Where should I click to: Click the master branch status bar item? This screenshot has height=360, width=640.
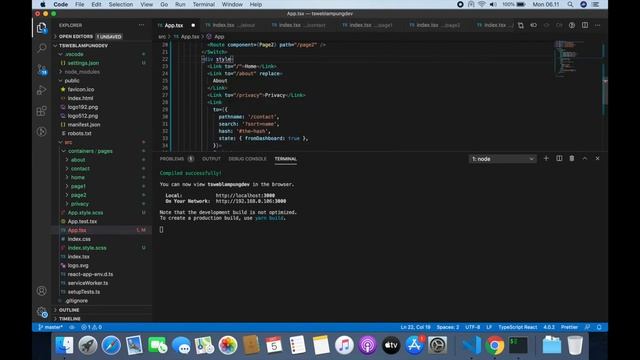click(x=50, y=327)
